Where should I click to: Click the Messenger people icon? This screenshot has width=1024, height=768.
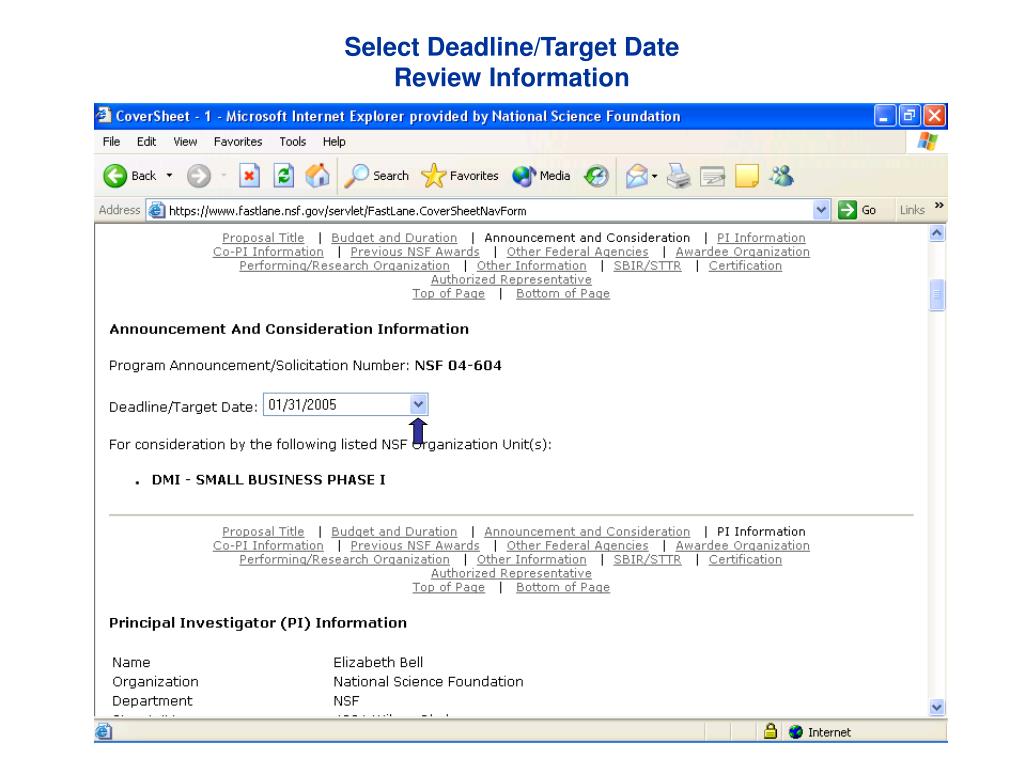(781, 176)
